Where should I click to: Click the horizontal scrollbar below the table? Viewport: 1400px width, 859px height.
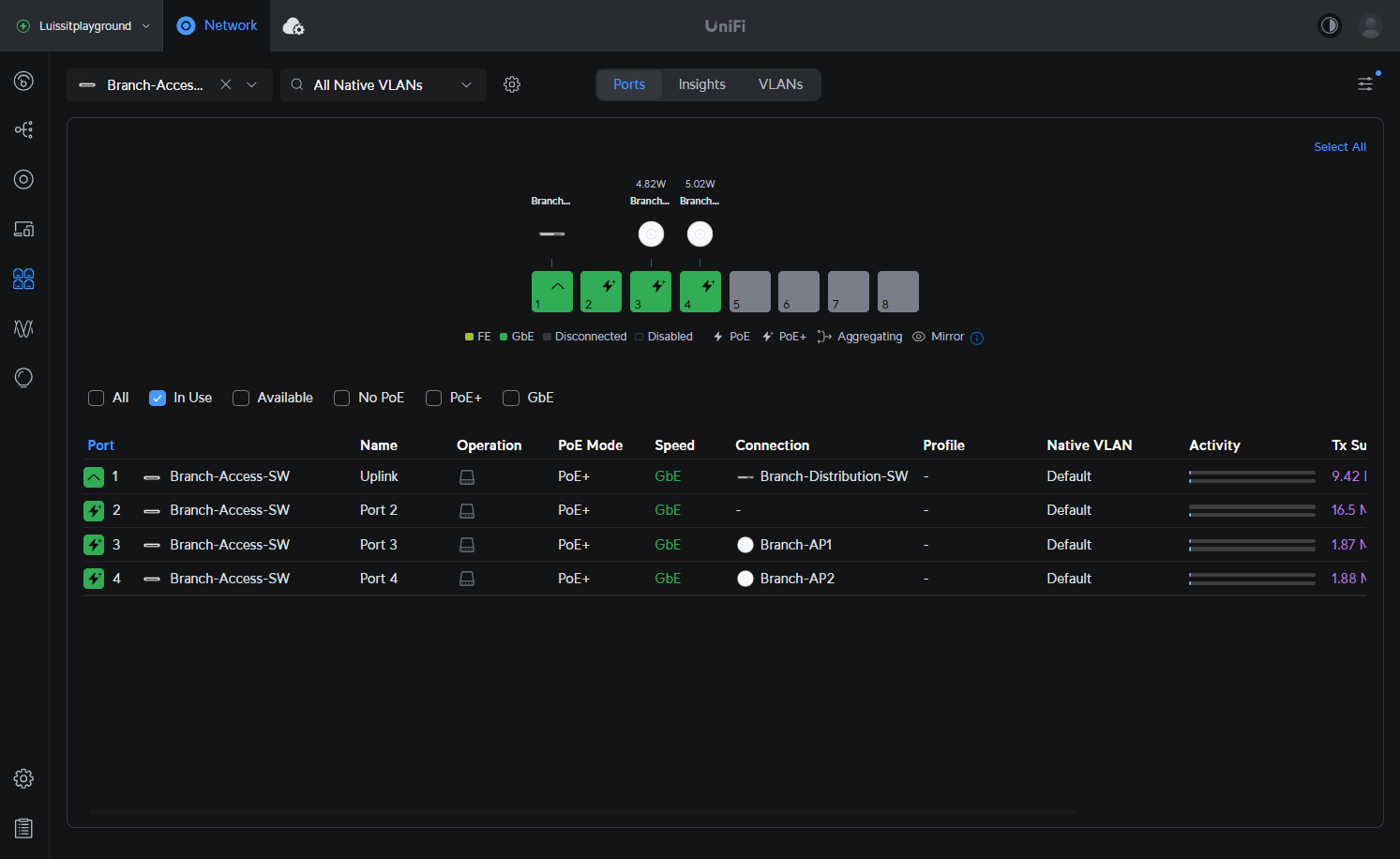point(581,810)
